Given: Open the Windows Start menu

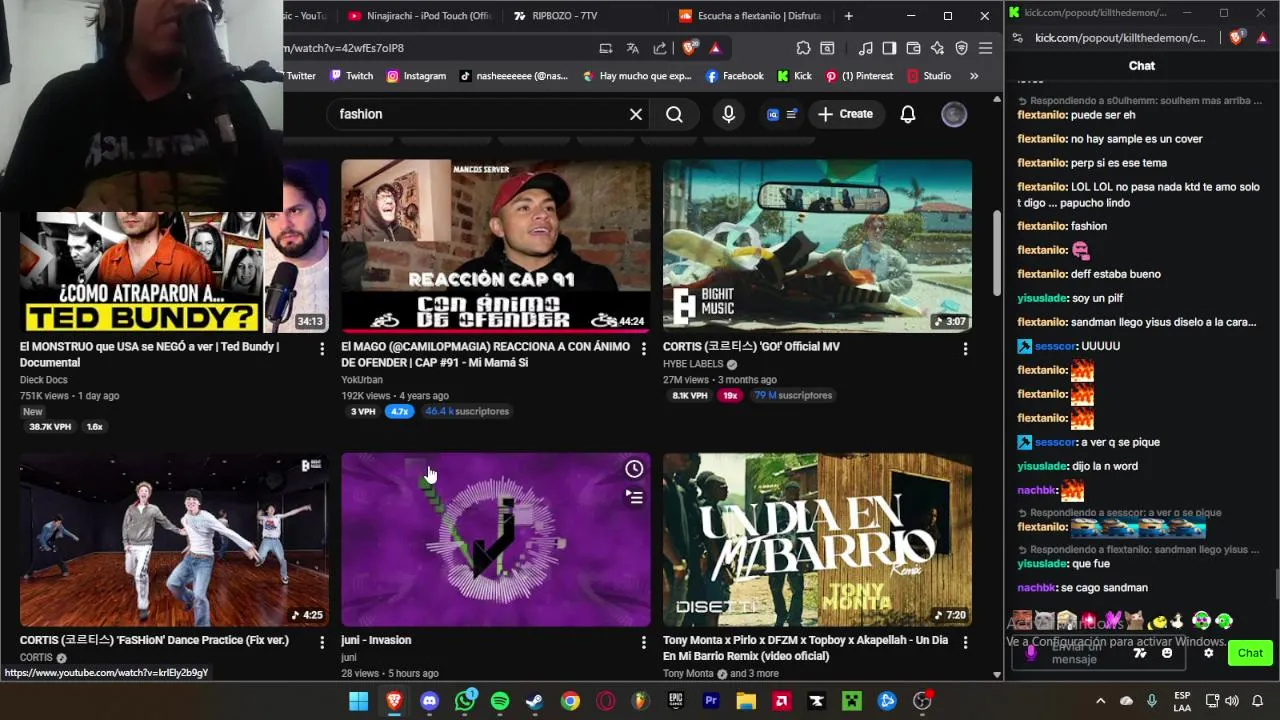Looking at the screenshot, I should click(x=358, y=701).
